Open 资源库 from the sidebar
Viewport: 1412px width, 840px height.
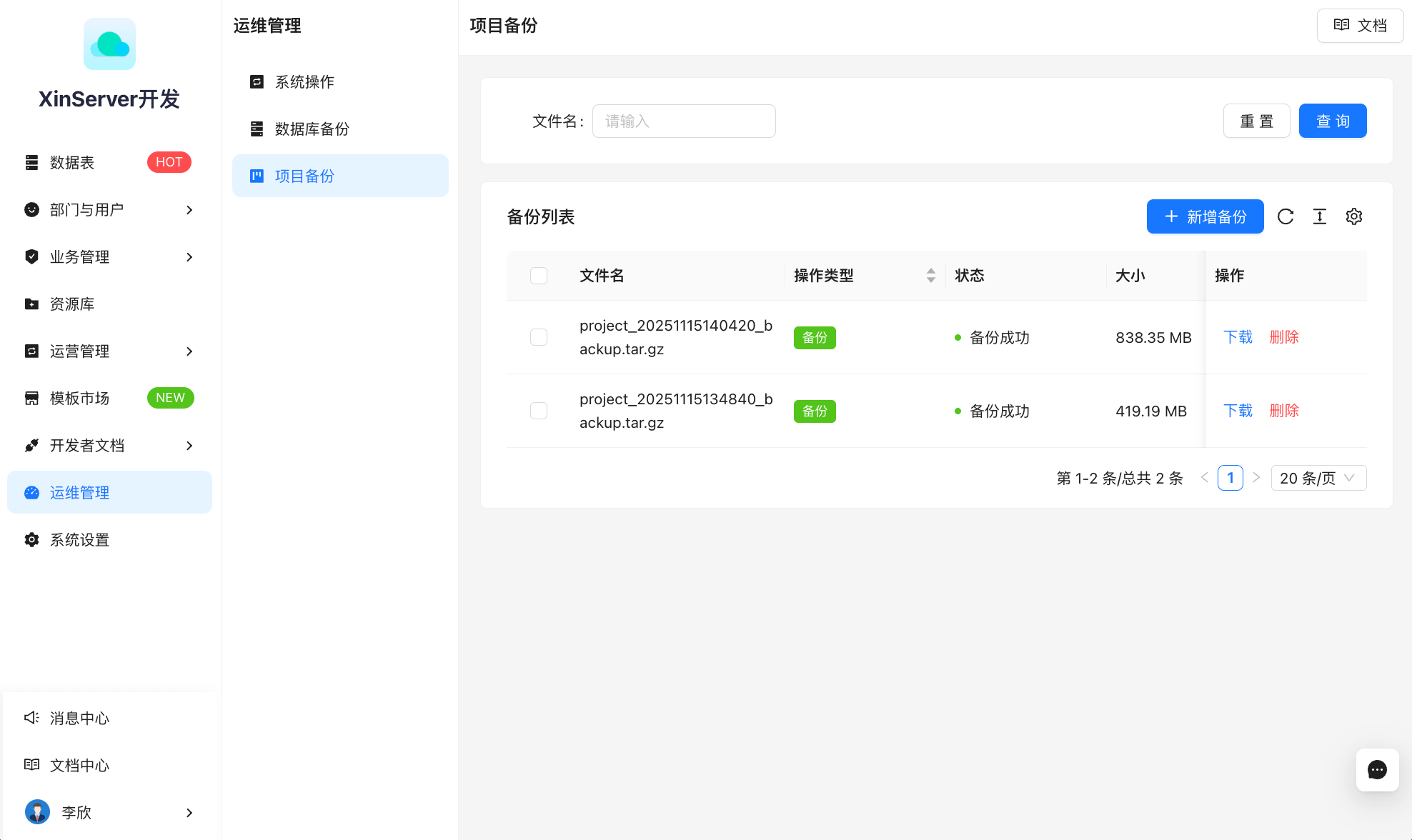click(x=71, y=304)
